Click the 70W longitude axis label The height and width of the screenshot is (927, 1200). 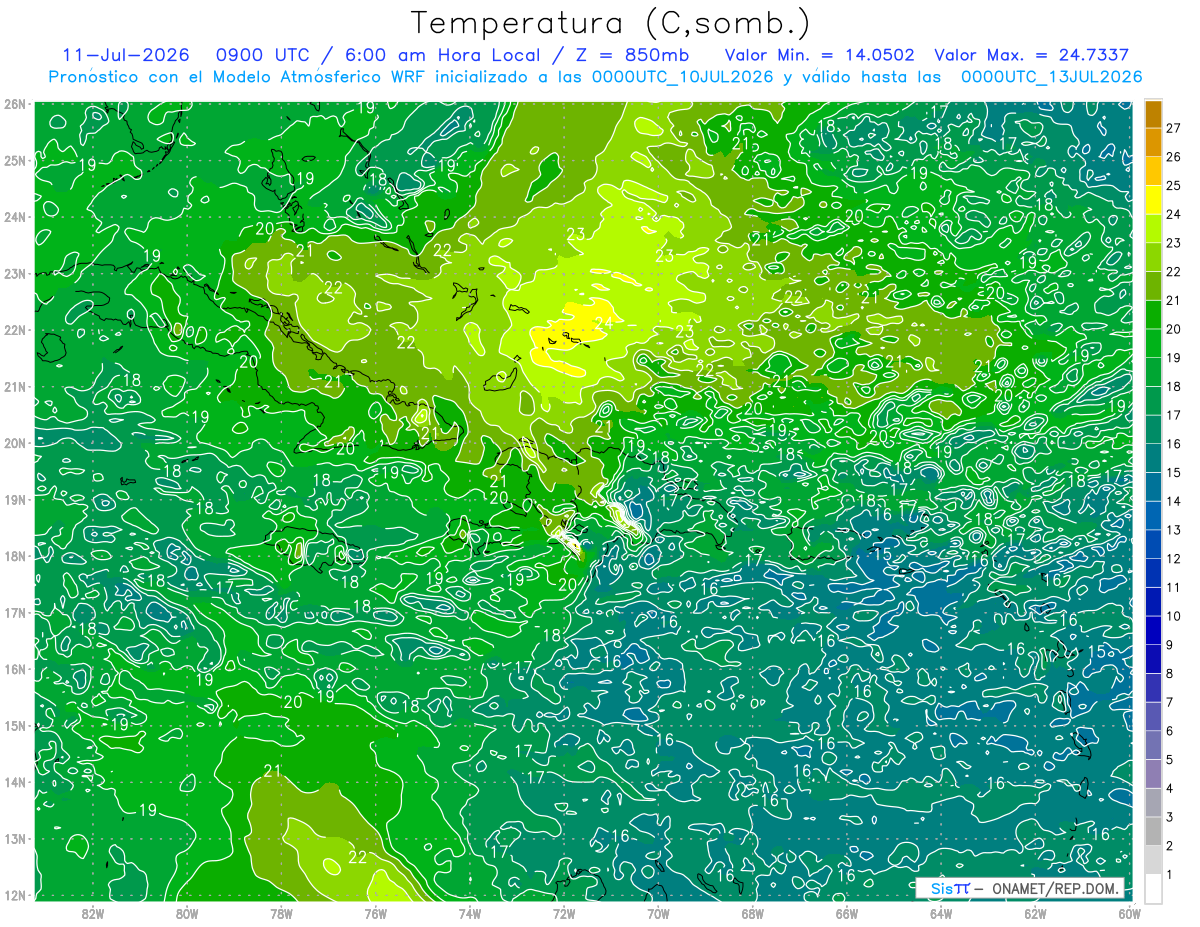[x=658, y=913]
